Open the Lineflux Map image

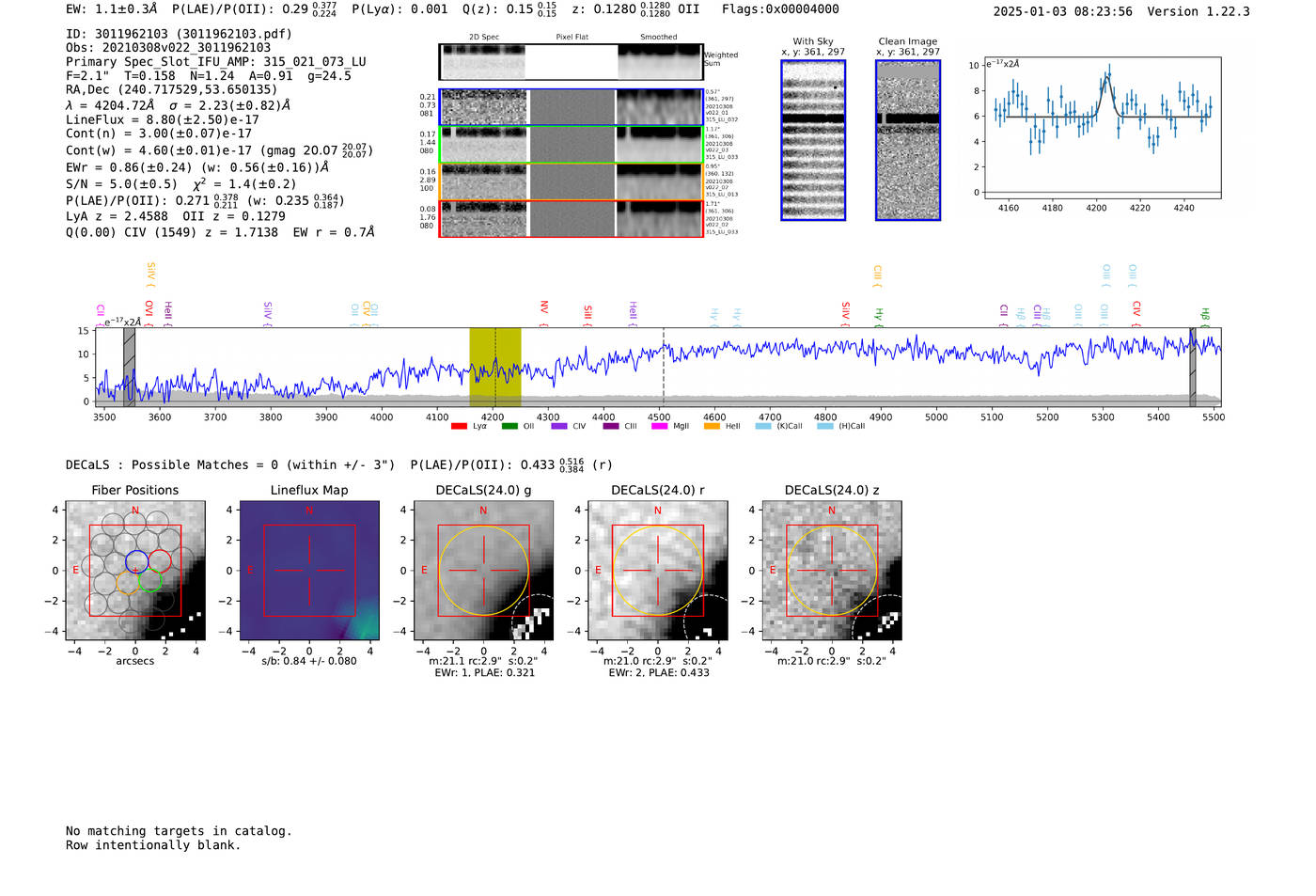coord(309,570)
